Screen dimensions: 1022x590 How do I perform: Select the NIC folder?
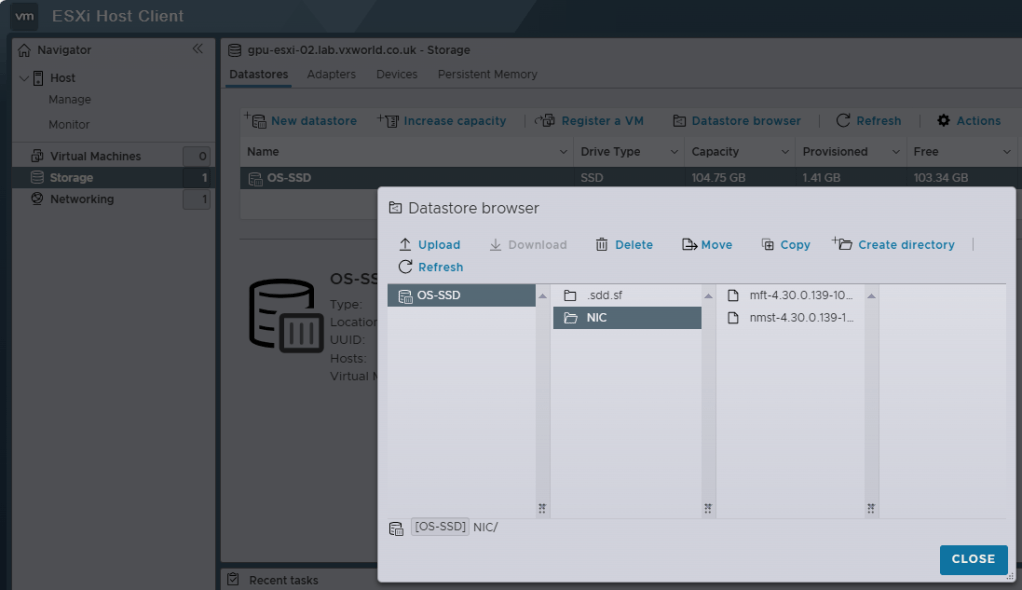click(x=596, y=318)
